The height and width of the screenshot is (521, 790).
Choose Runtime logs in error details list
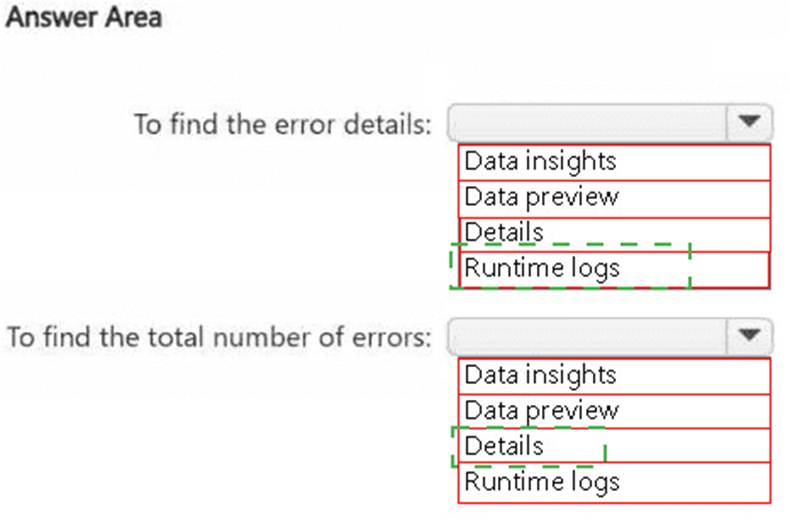(x=614, y=270)
